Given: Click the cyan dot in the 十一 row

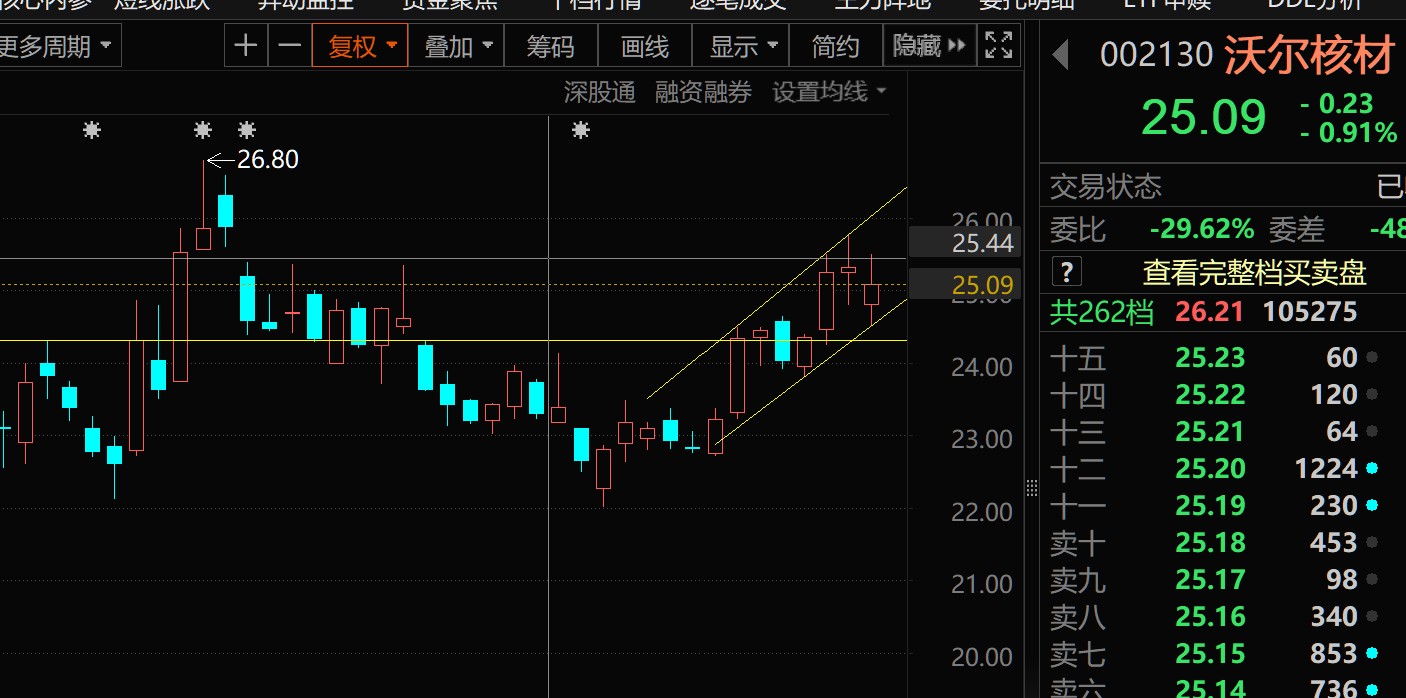Looking at the screenshot, I should tap(1372, 505).
